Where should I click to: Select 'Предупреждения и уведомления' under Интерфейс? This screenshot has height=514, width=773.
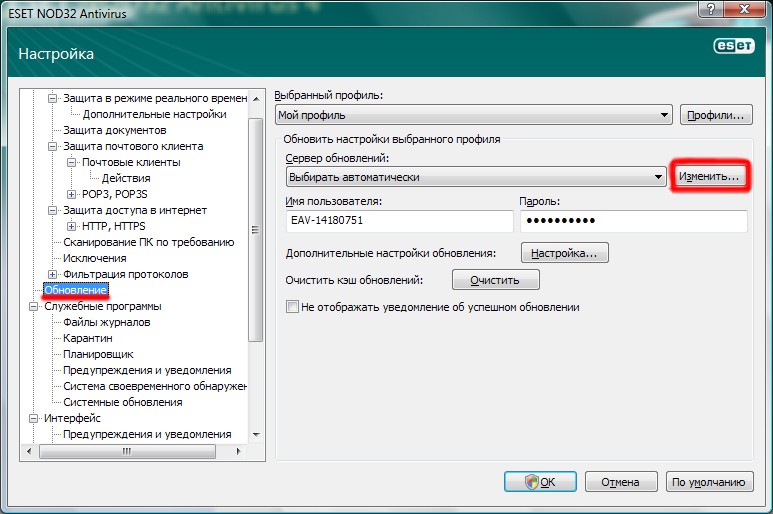[147, 434]
